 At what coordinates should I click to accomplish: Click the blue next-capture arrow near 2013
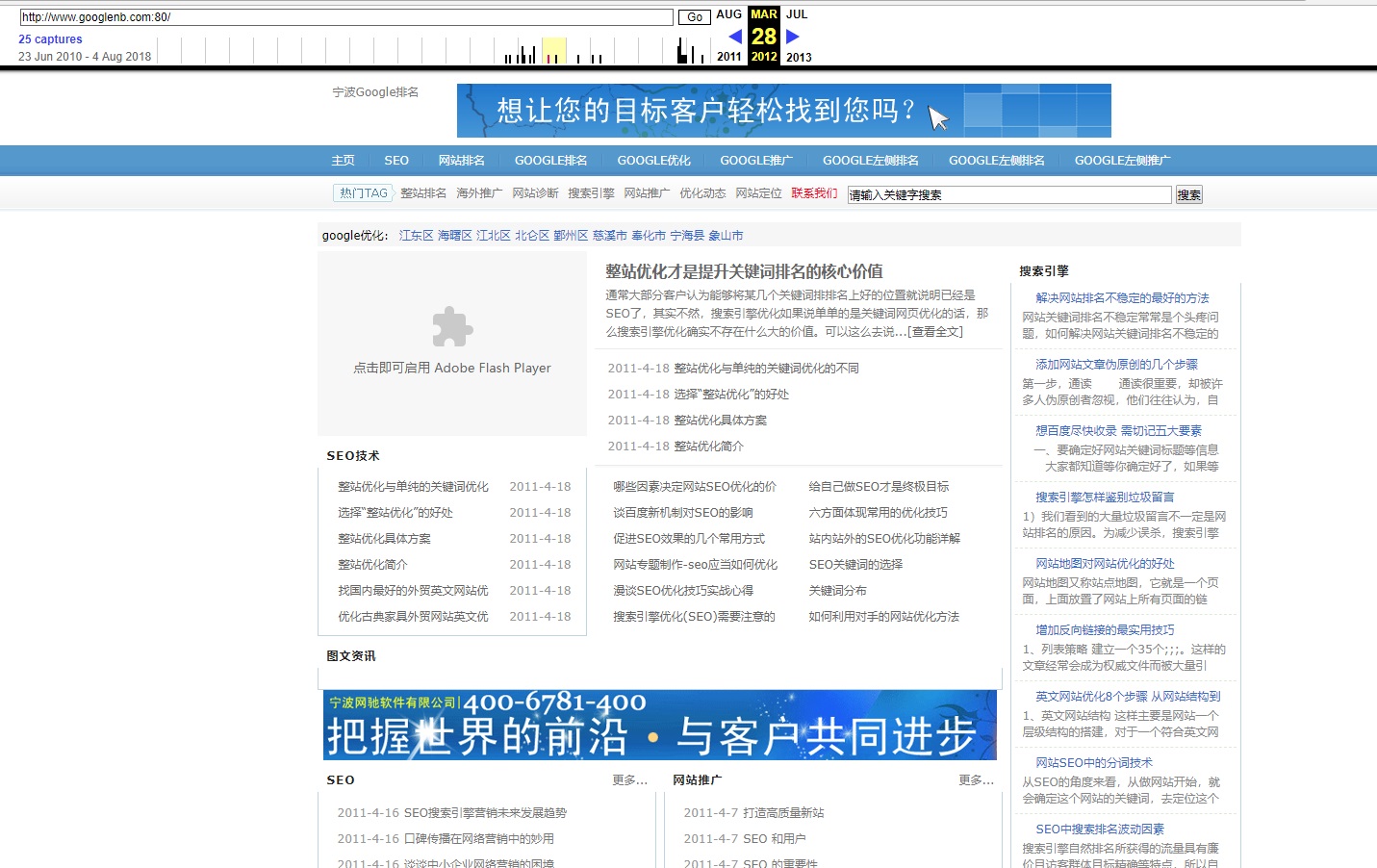(x=792, y=36)
